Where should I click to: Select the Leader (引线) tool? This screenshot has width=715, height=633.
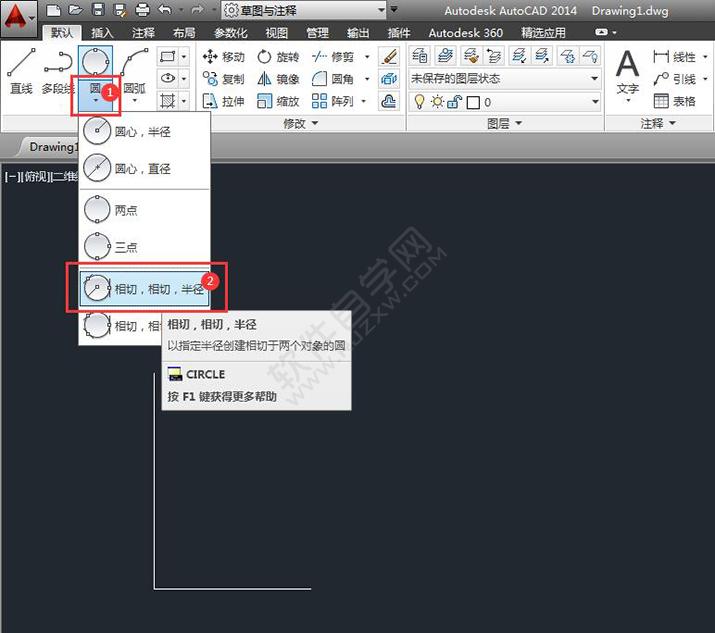click(675, 79)
